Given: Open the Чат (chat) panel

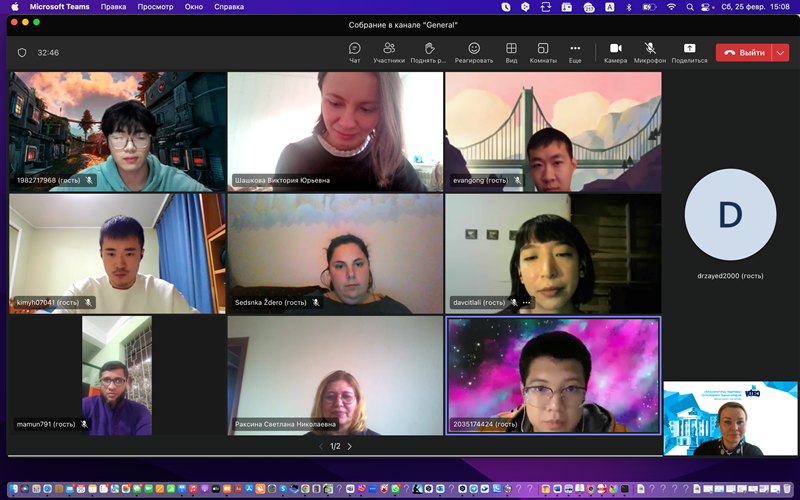Looking at the screenshot, I should tap(355, 53).
